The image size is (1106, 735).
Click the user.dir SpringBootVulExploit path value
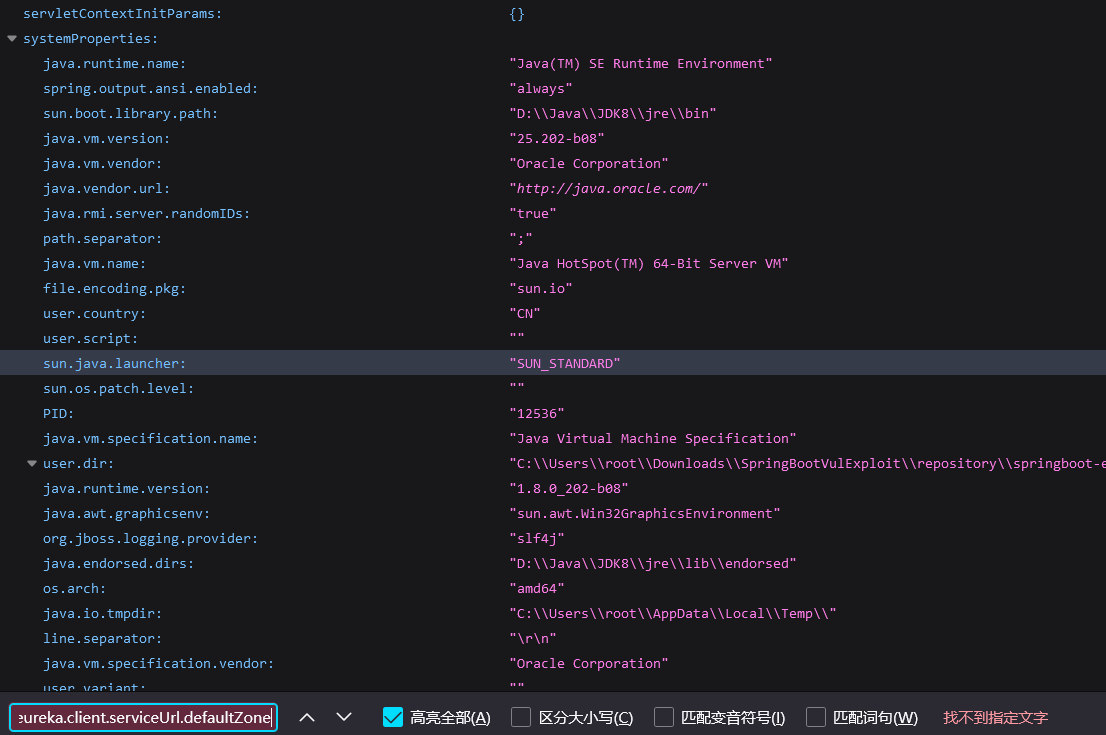[x=808, y=463]
